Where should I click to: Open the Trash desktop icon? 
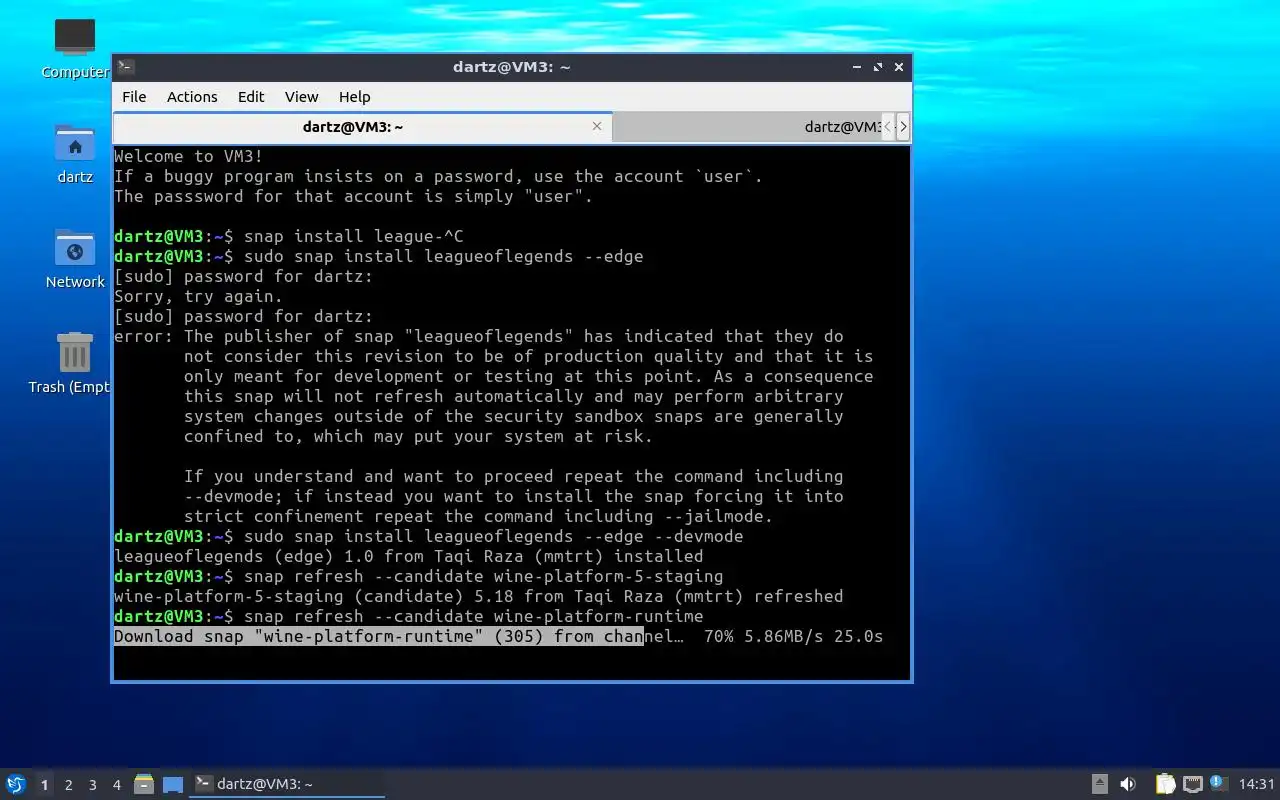point(75,353)
